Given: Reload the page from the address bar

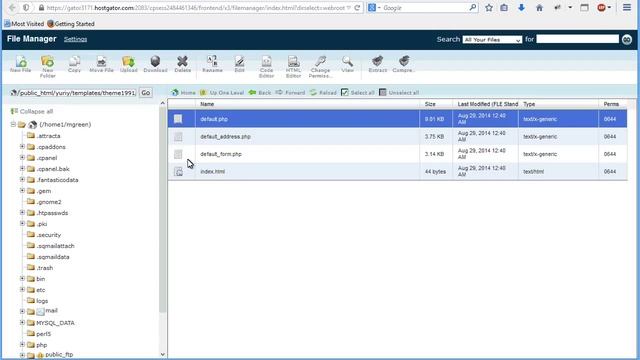Looking at the screenshot, I should coord(357,8).
